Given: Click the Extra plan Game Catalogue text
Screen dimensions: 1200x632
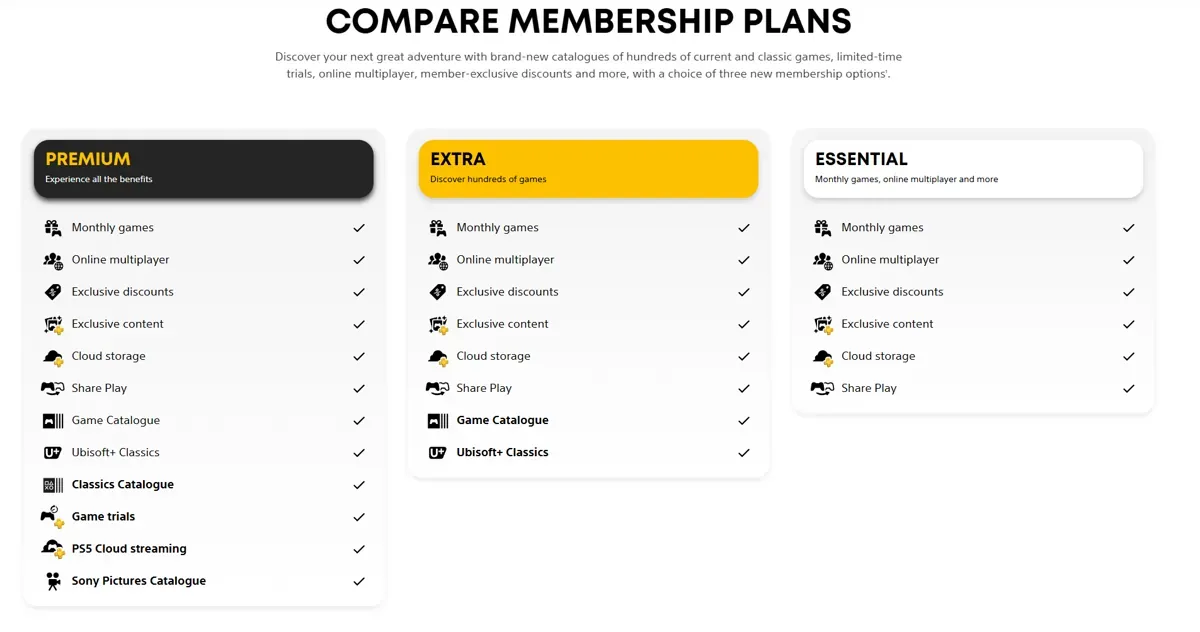Looking at the screenshot, I should click(503, 421).
